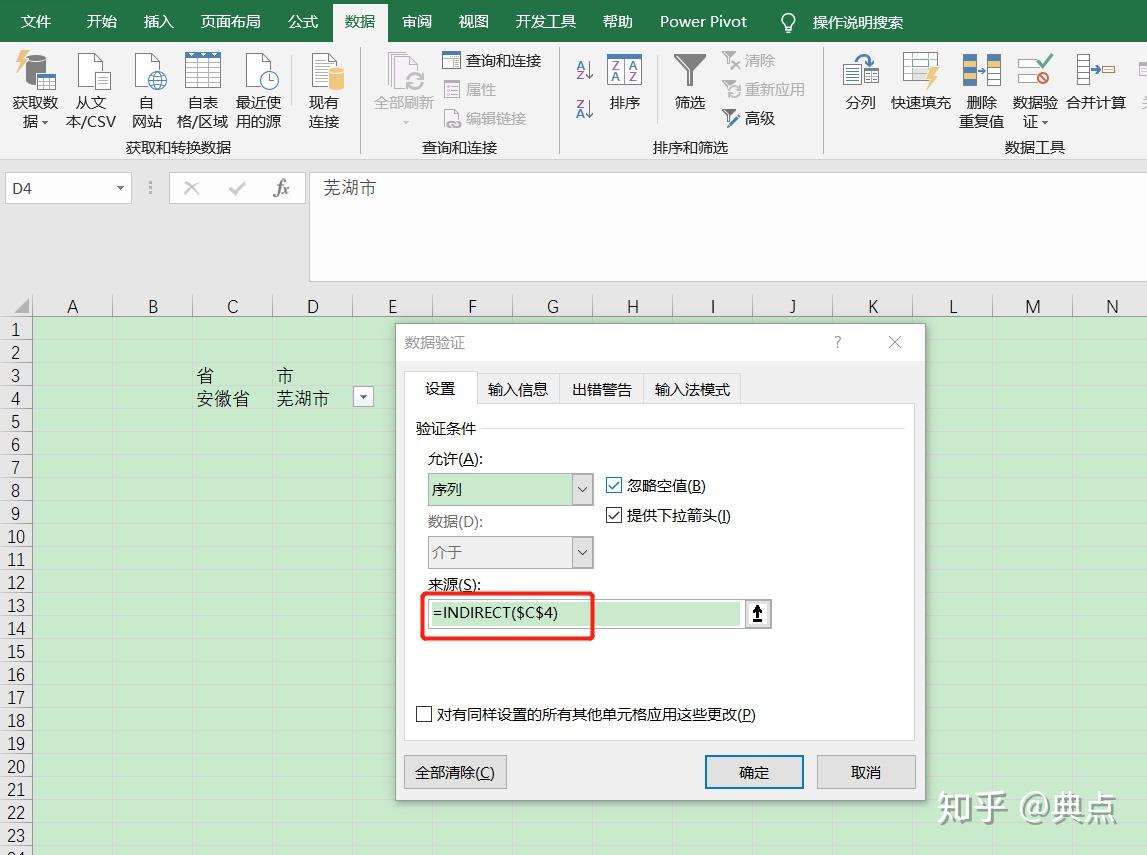The width and height of the screenshot is (1147, 855).
Task: Click the OK (确定) button
Action: click(754, 772)
